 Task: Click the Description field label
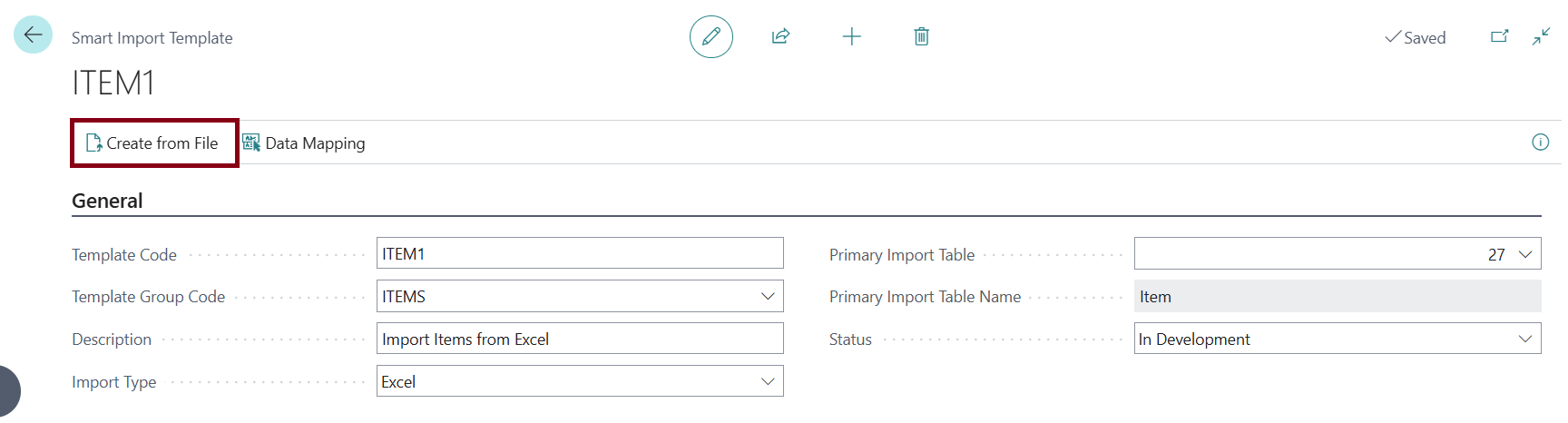(x=112, y=339)
